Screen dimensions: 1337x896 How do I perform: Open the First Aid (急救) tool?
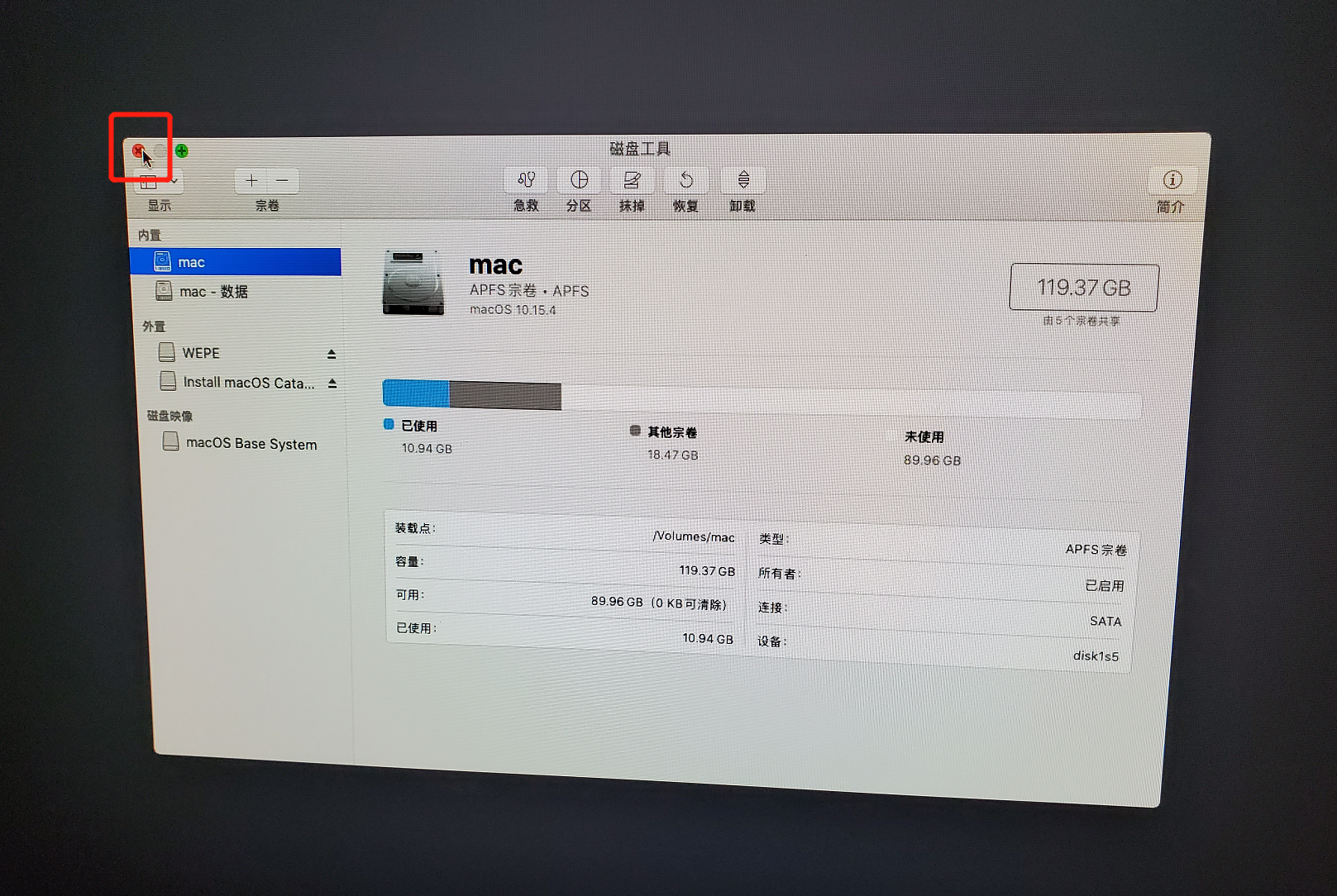(x=526, y=180)
